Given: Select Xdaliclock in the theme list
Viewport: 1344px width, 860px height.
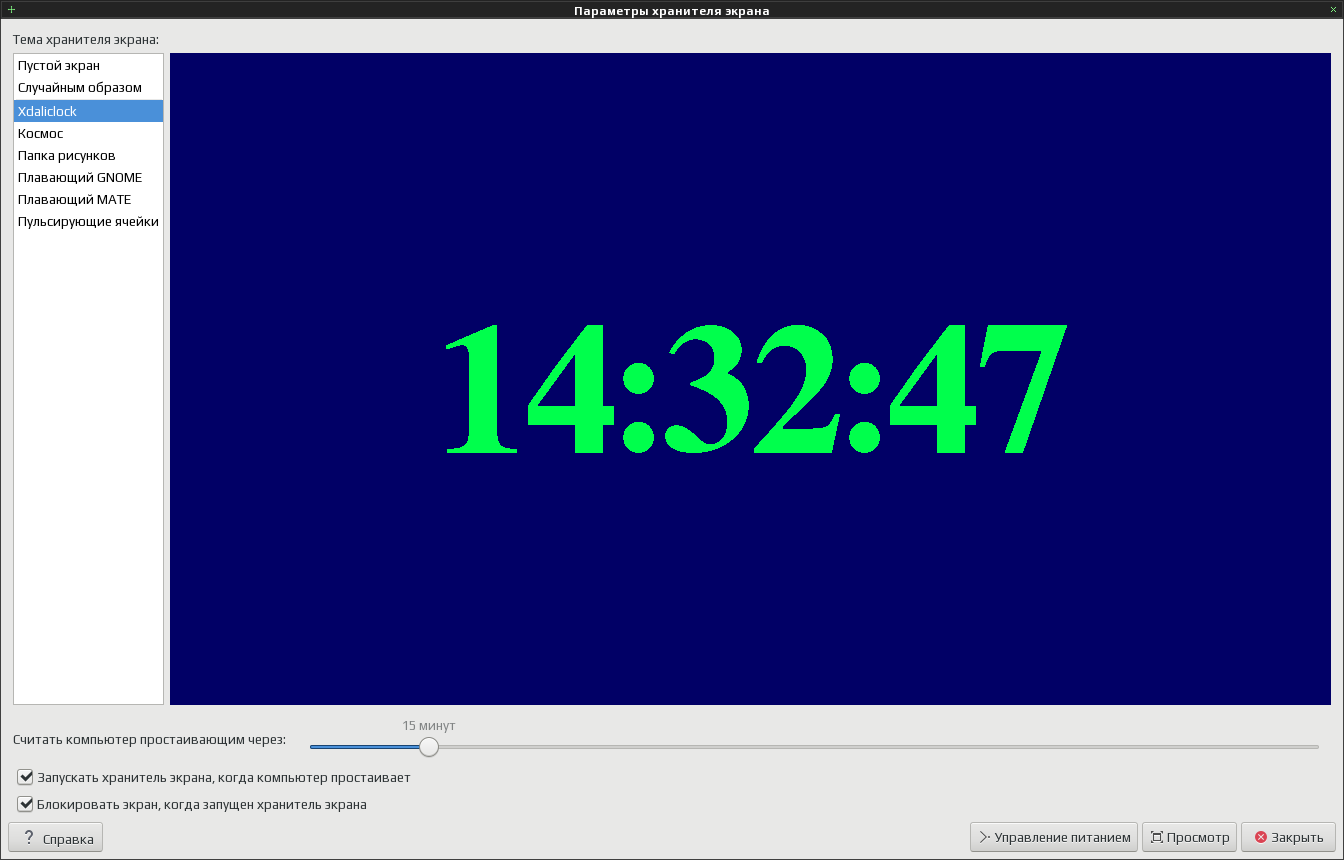Looking at the screenshot, I should coord(88,111).
